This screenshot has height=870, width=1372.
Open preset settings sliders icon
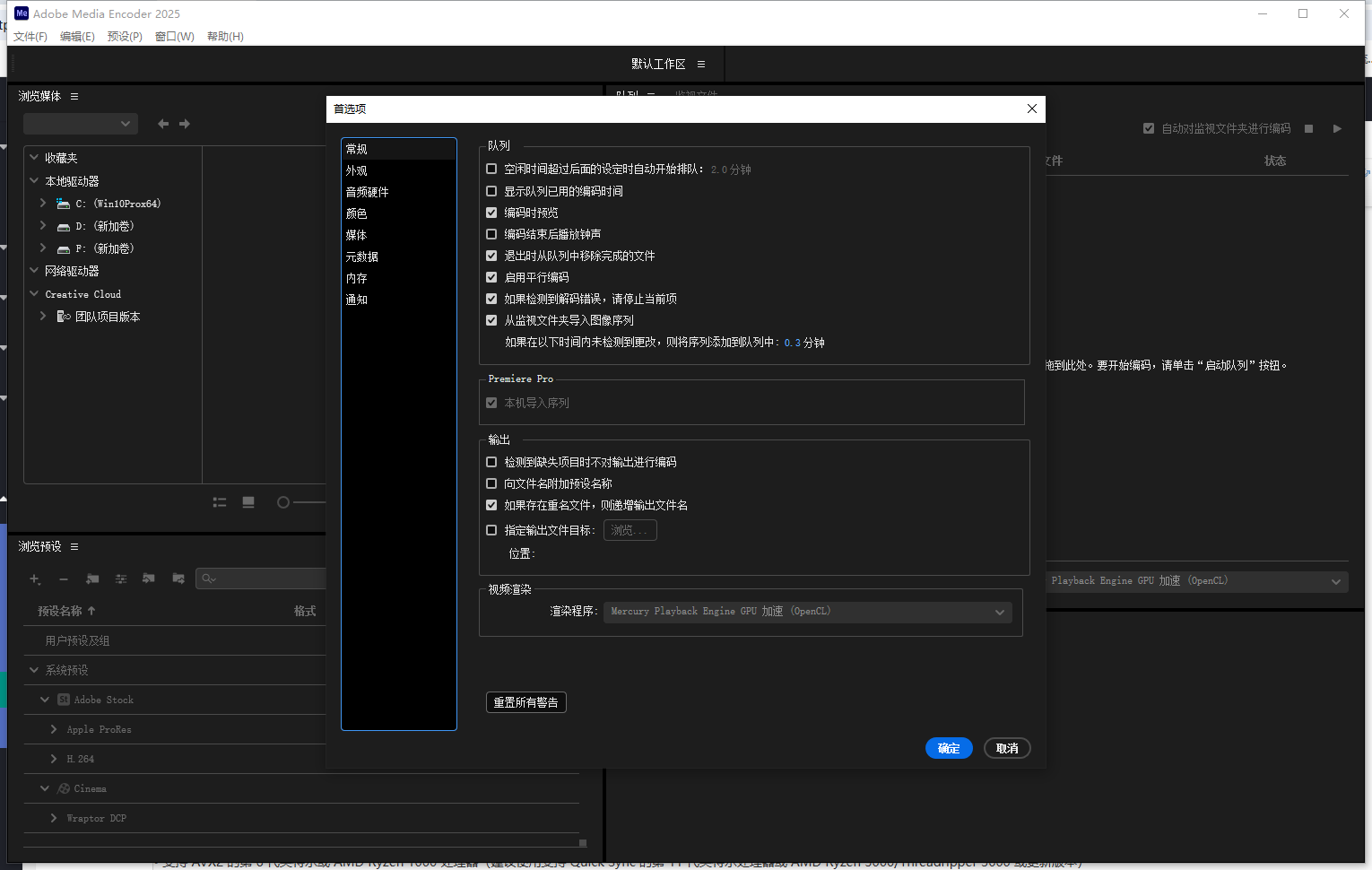[x=121, y=579]
